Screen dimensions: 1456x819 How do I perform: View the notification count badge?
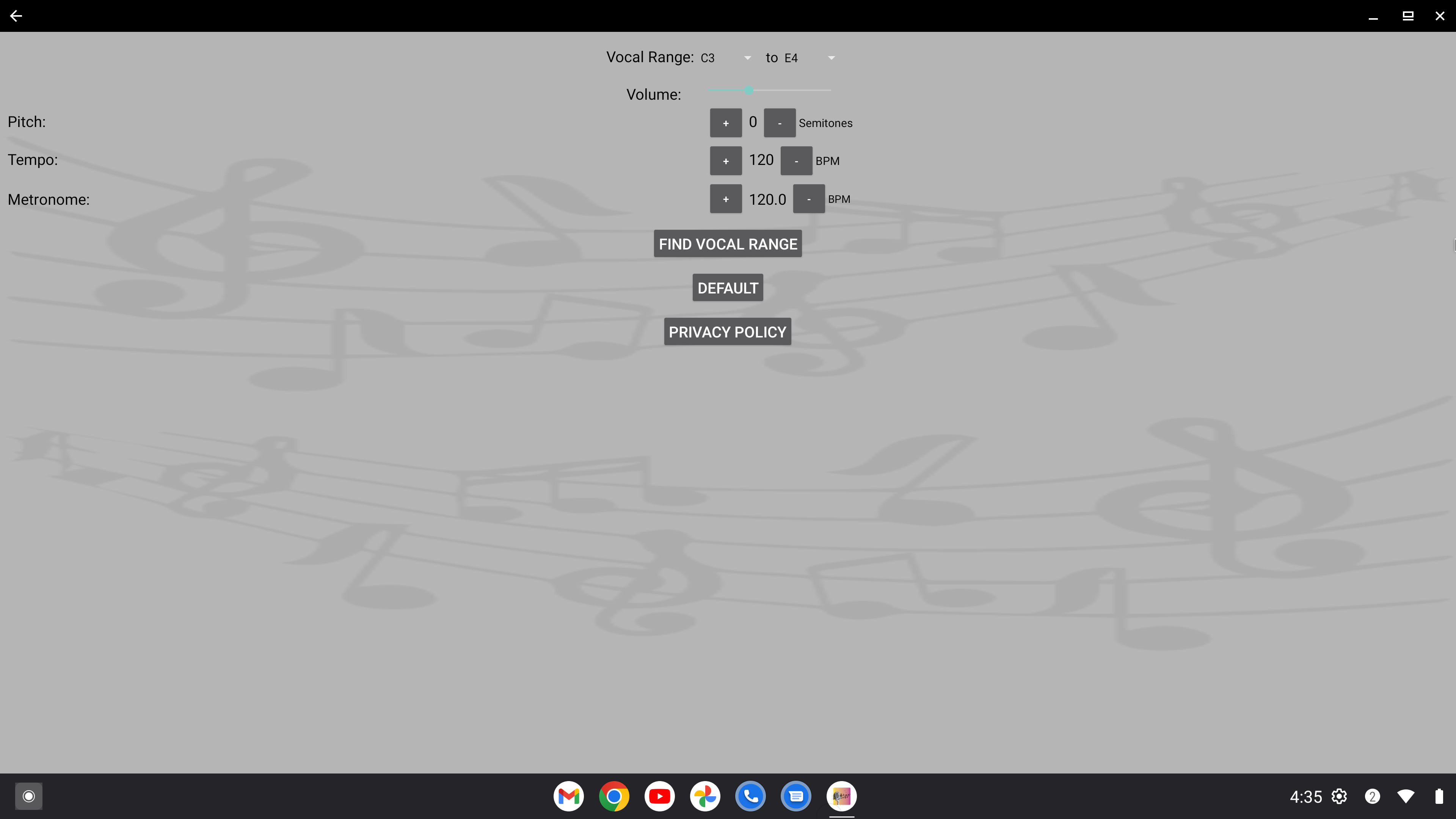[1372, 796]
